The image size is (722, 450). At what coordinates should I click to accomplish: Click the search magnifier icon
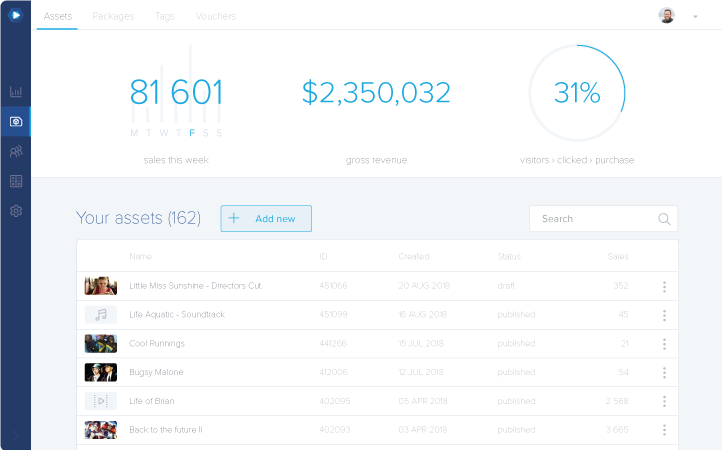[664, 219]
